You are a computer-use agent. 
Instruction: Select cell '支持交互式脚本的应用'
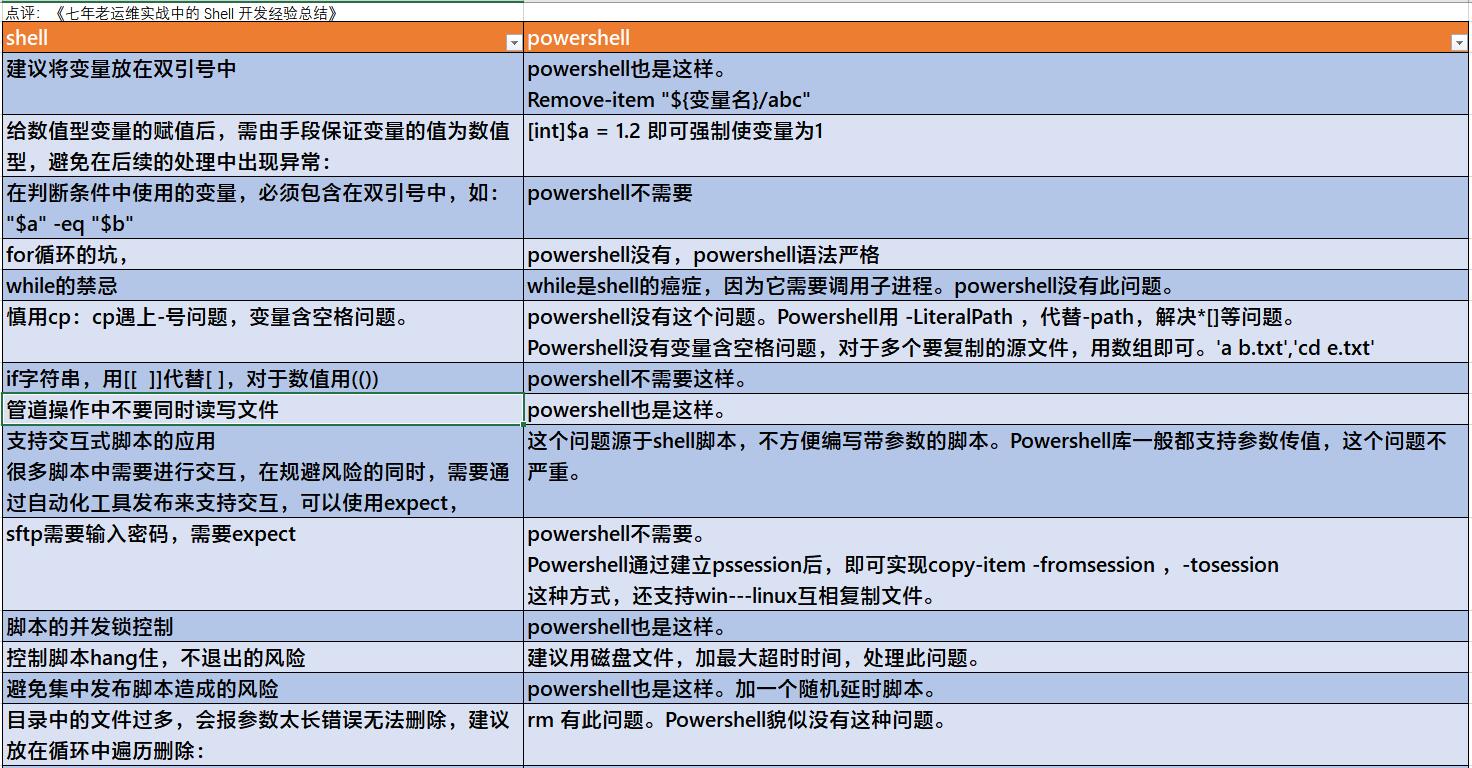(263, 472)
